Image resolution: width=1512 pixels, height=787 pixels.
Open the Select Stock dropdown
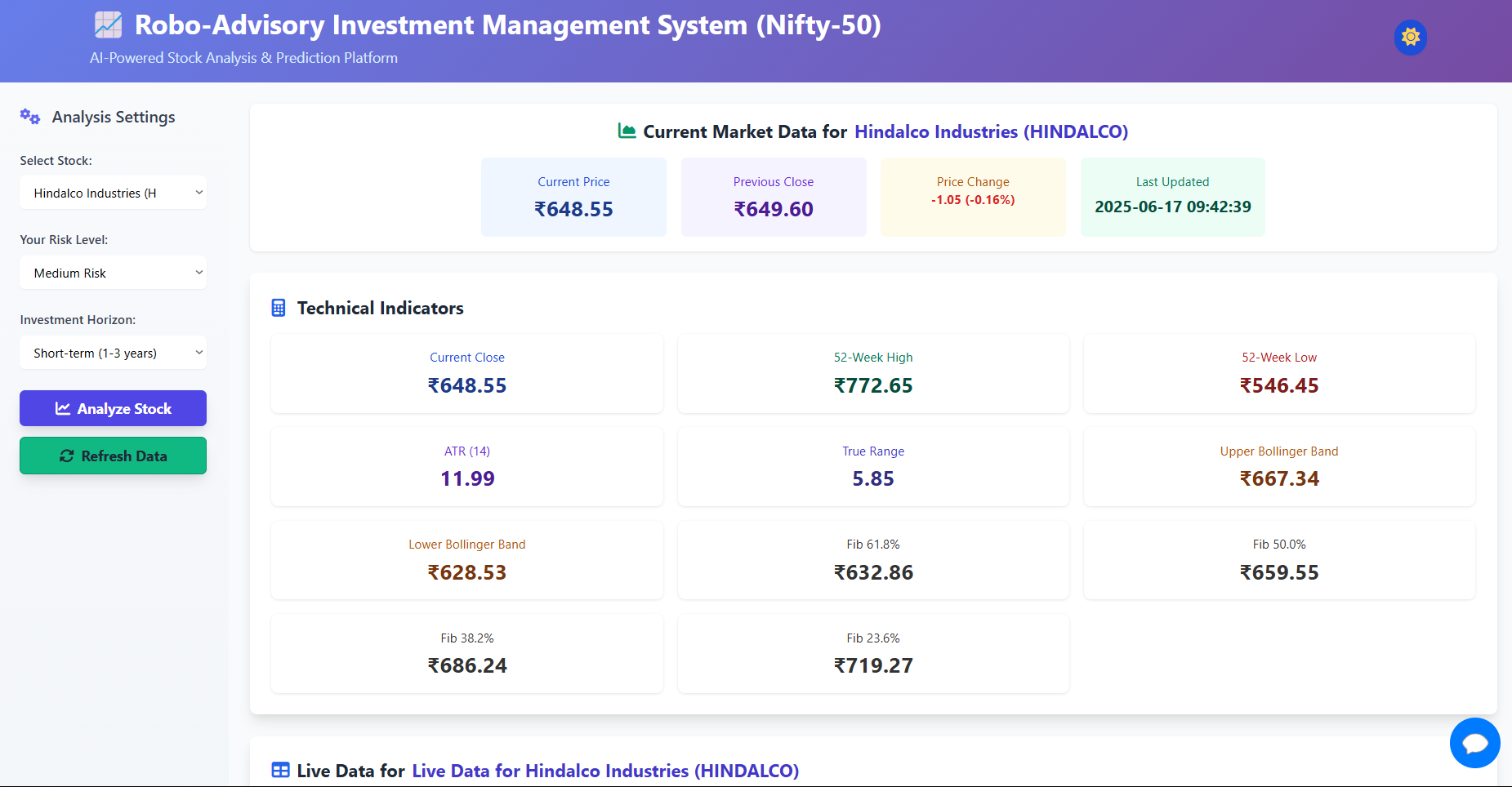(x=113, y=193)
